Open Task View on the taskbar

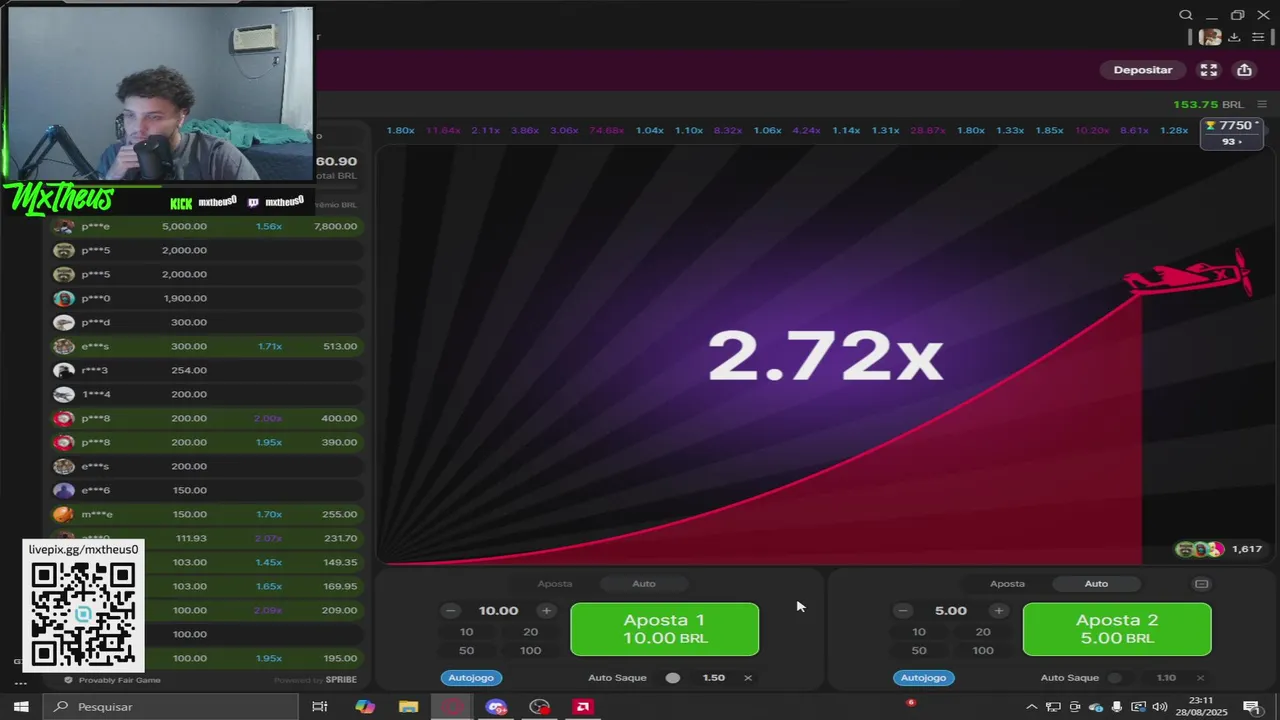click(320, 707)
